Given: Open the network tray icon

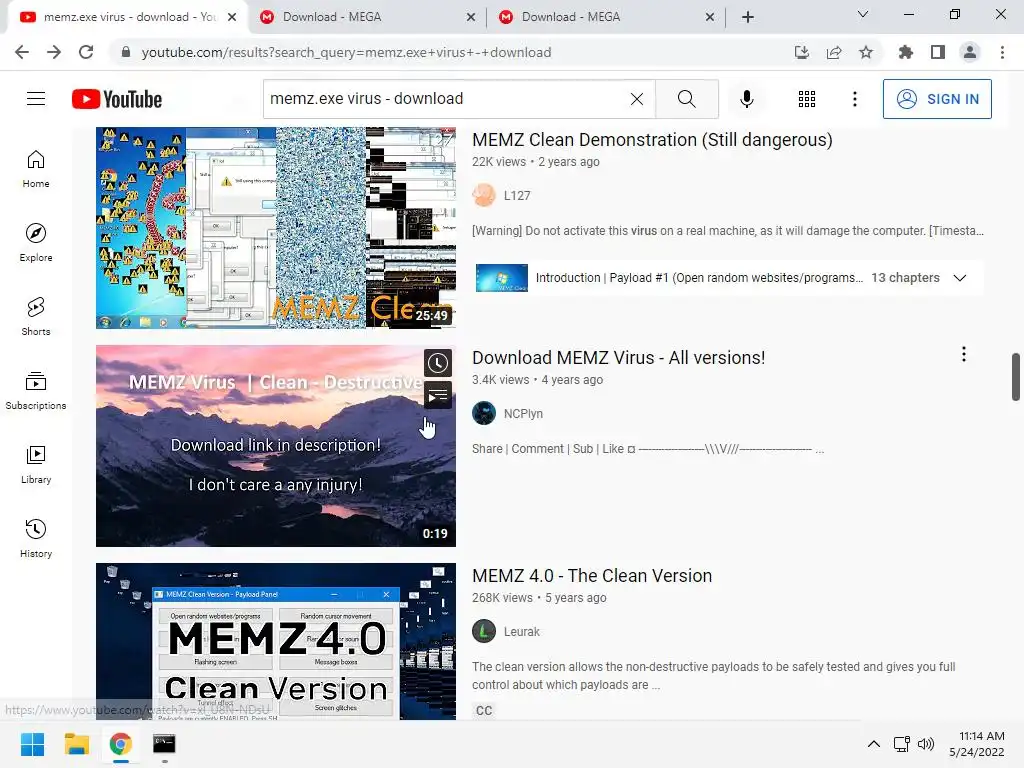Looking at the screenshot, I should point(901,744).
